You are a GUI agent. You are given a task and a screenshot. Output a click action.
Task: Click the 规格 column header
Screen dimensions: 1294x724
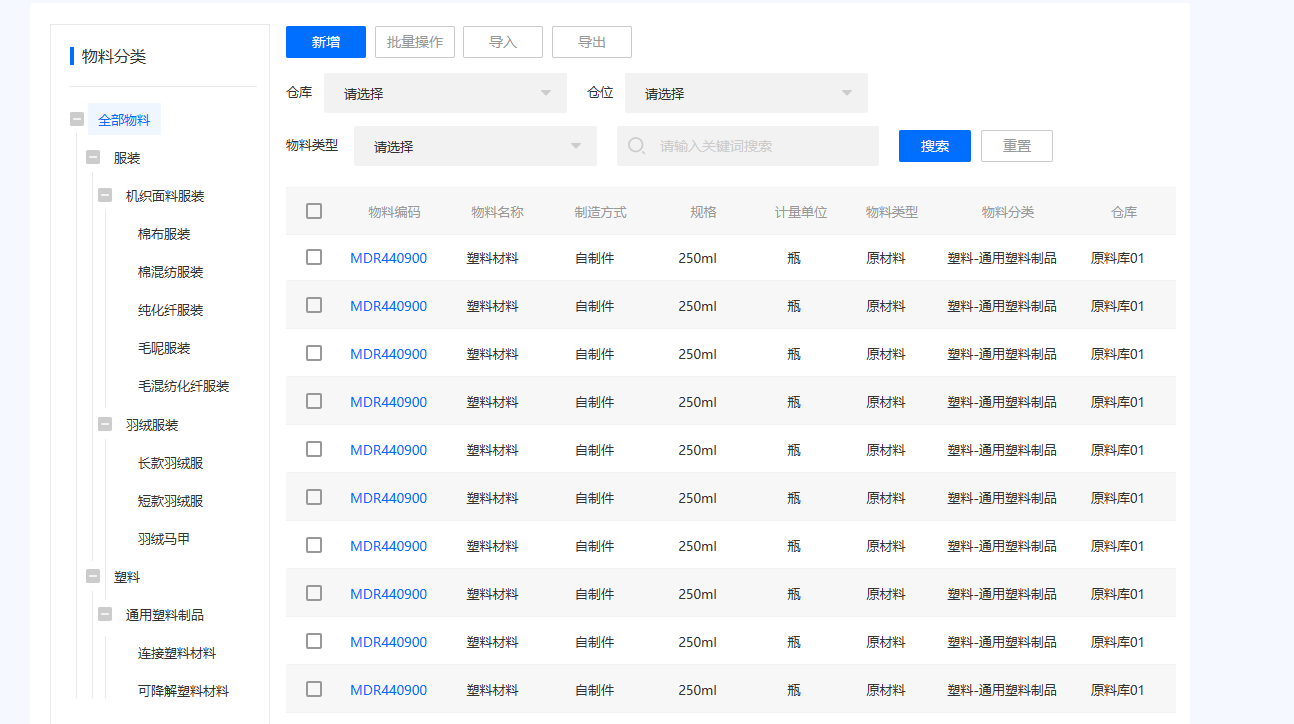coord(703,212)
